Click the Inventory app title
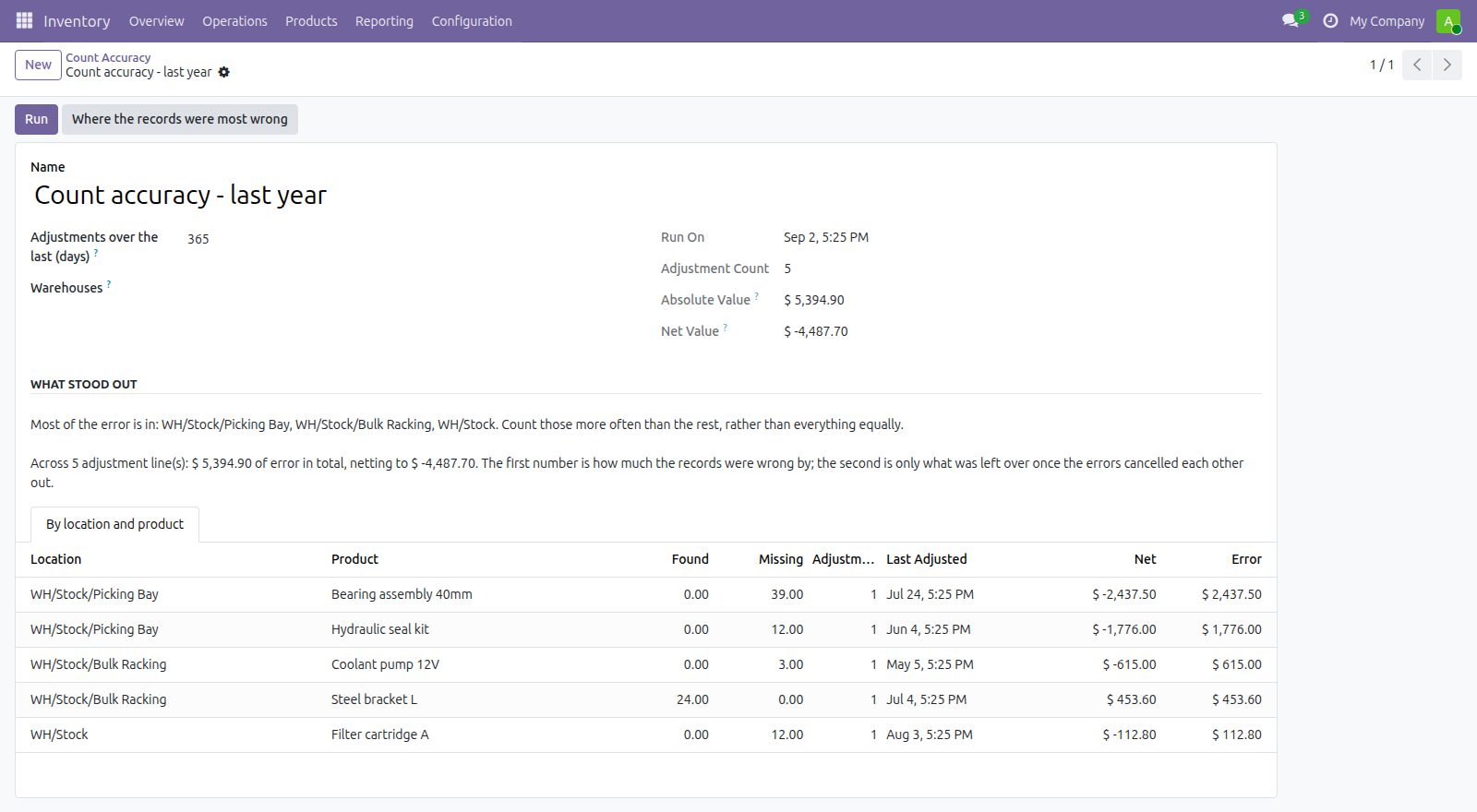Screen dimensions: 1477x812 coord(77,20)
